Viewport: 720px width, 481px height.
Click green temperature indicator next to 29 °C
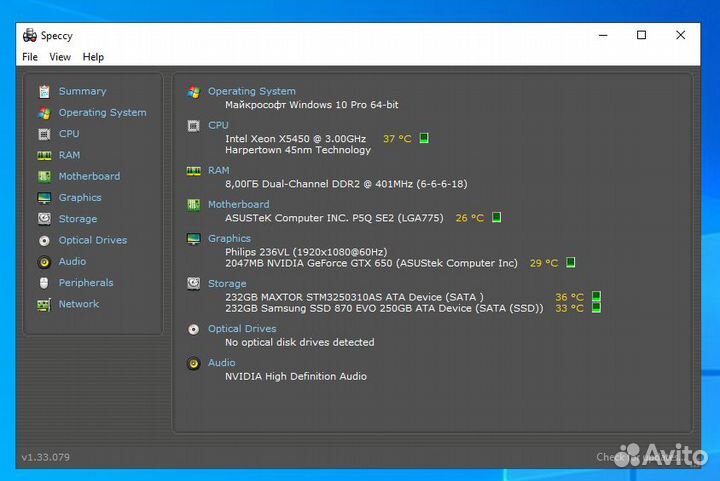(x=570, y=263)
